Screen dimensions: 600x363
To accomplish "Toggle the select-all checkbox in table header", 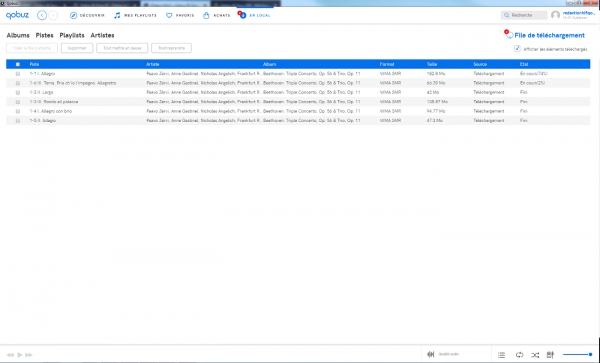I will click(x=18, y=64).
